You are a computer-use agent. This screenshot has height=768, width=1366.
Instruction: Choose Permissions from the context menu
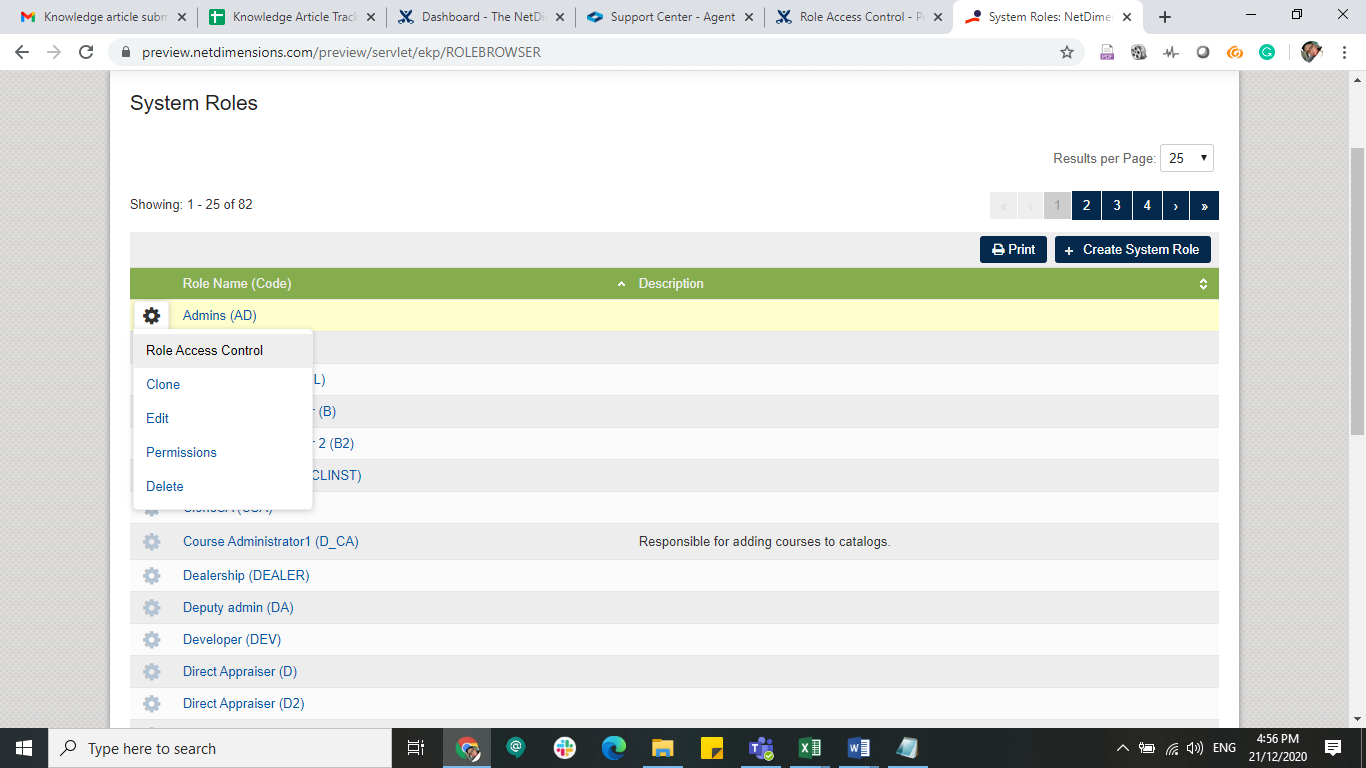coord(223,453)
